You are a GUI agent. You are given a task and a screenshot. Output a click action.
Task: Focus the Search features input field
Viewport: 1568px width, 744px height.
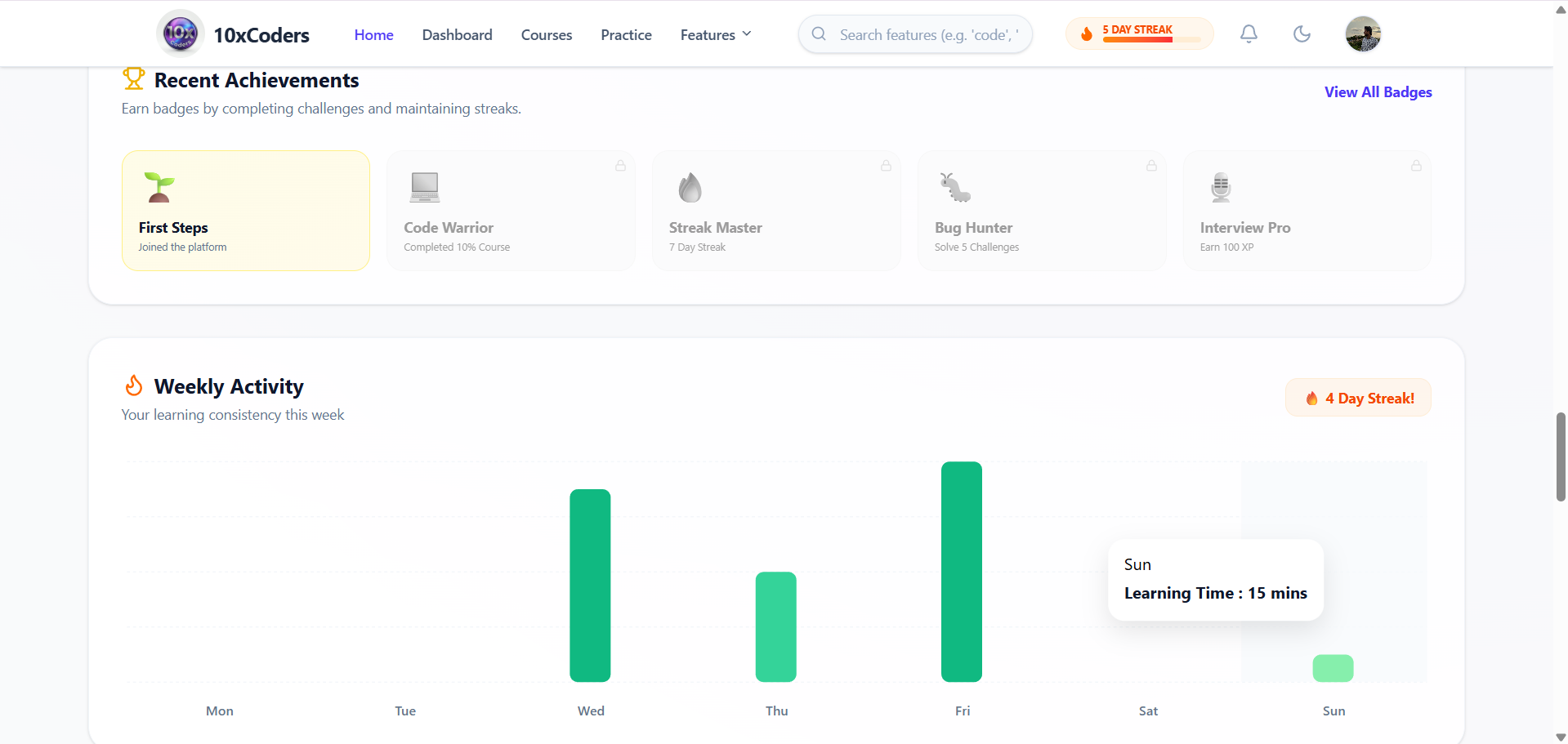[915, 34]
